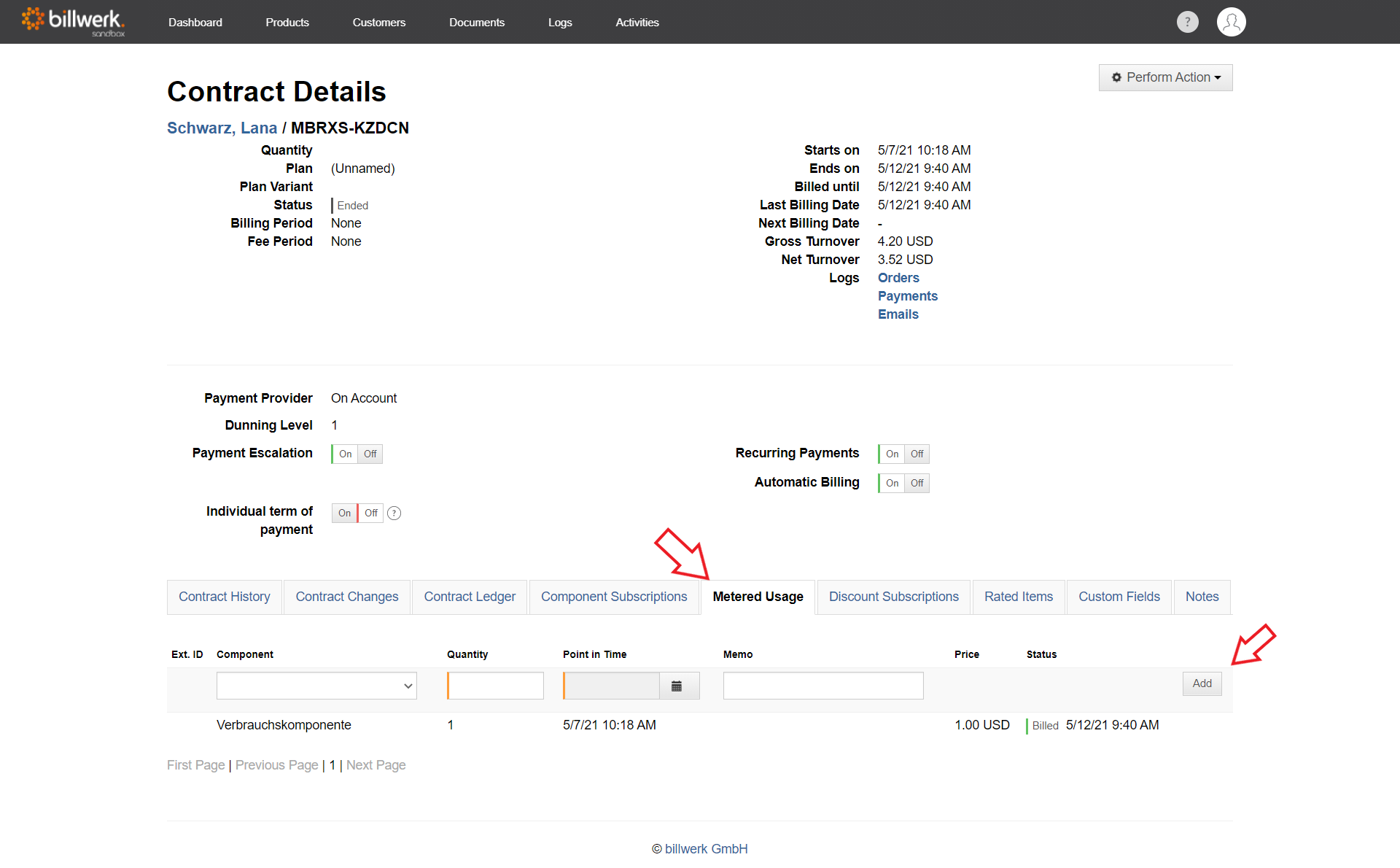This screenshot has width=1400, height=868.
Task: Go to Customers in navigation
Action: [379, 22]
